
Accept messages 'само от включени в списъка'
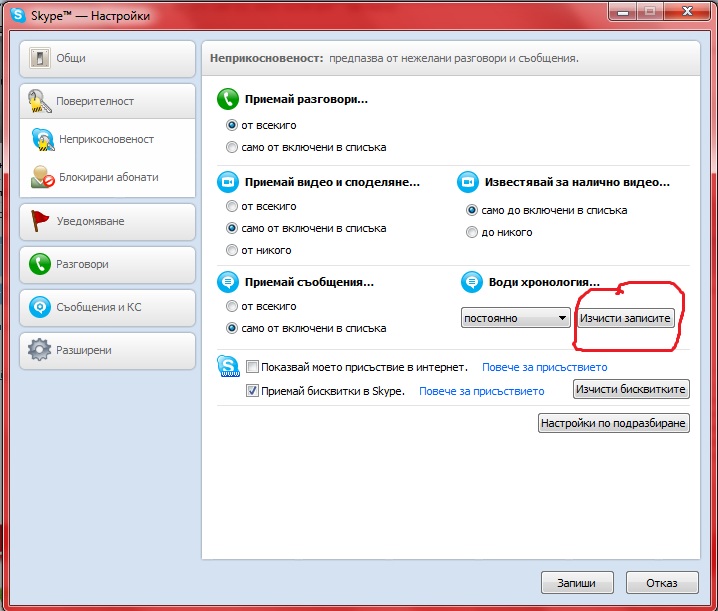point(232,328)
